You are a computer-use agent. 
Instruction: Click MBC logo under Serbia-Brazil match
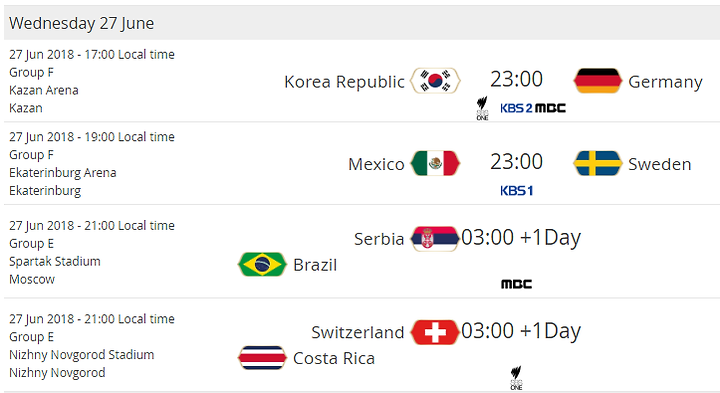[x=517, y=284]
